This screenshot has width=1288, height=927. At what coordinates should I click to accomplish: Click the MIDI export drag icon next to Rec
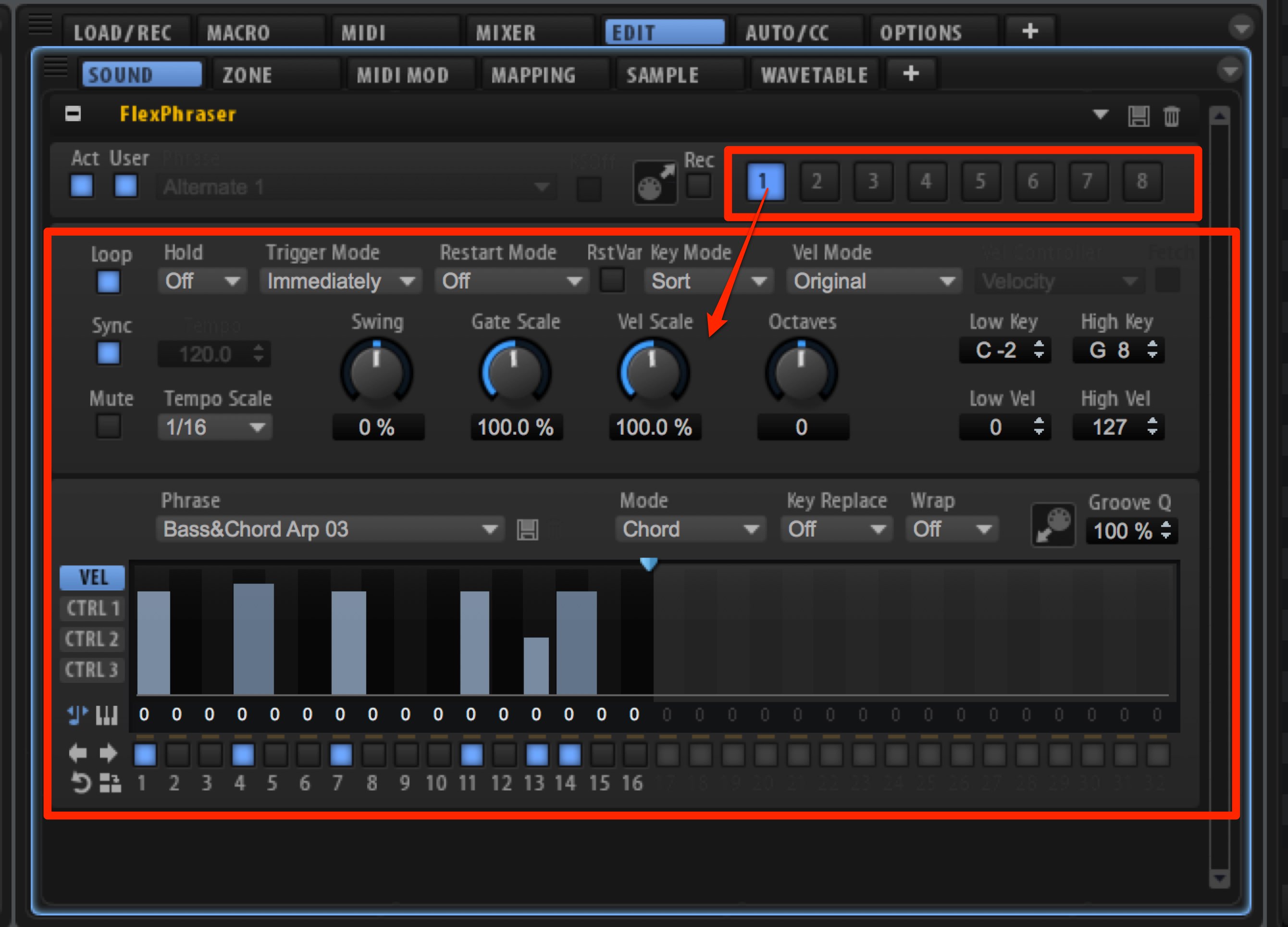tap(655, 182)
